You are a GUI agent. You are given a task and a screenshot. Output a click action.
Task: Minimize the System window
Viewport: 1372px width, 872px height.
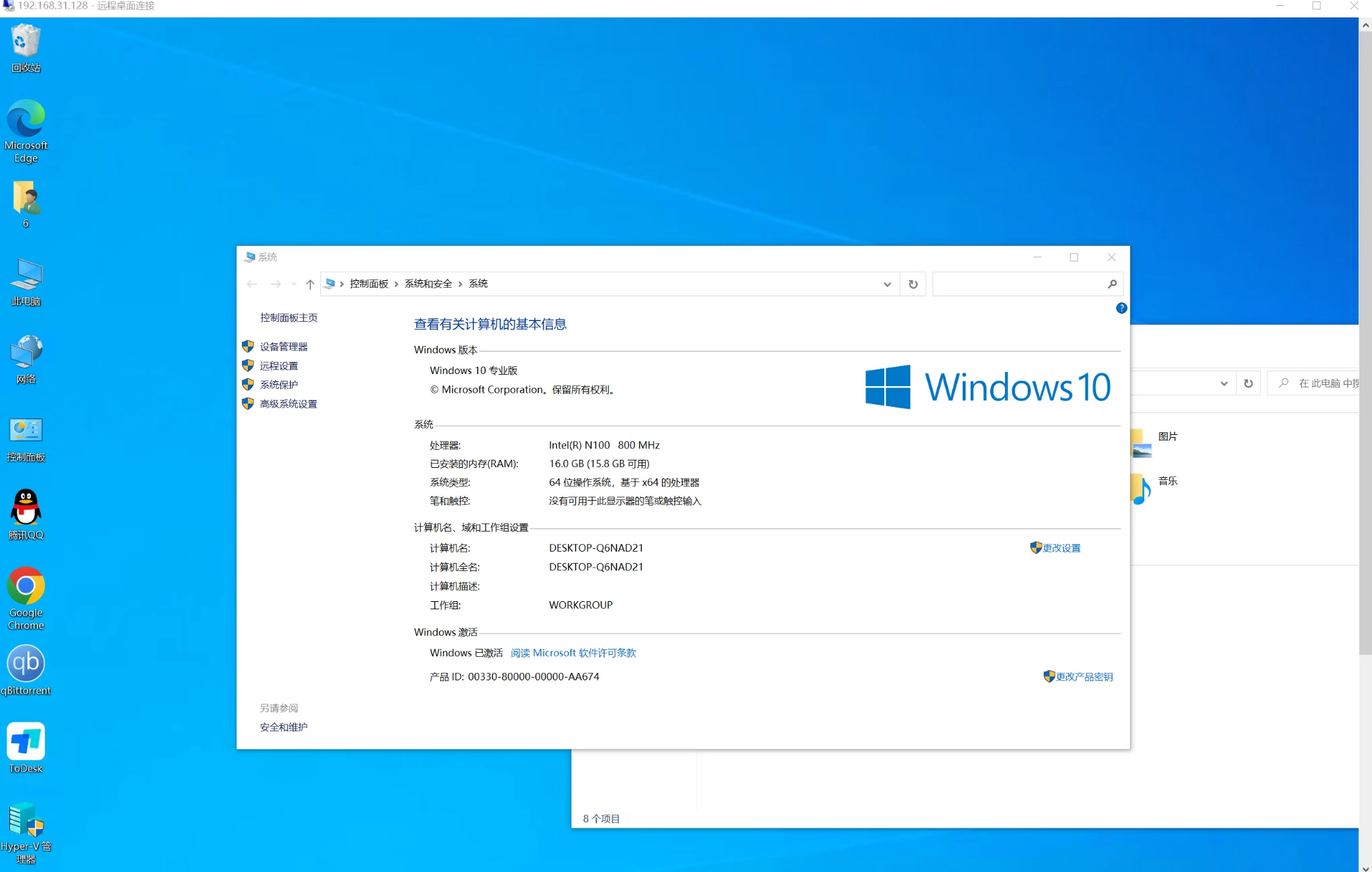click(1037, 257)
